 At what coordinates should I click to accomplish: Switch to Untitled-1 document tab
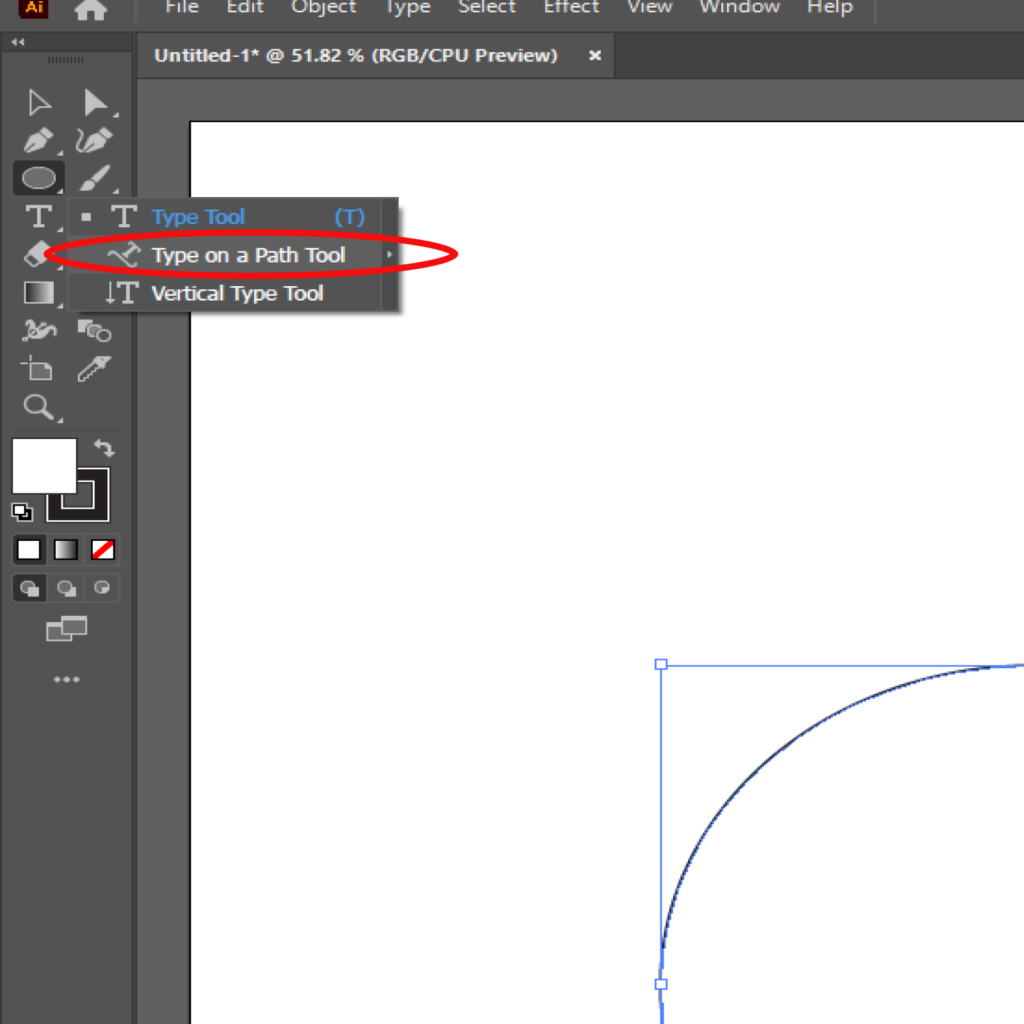pyautogui.click(x=356, y=56)
